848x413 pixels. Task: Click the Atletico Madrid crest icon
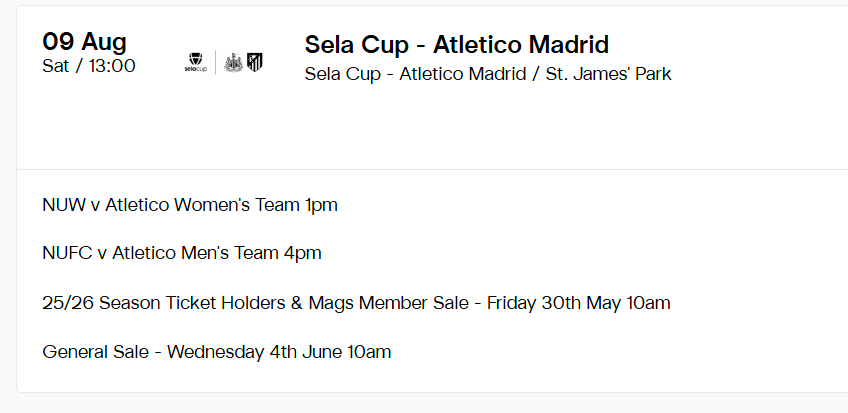click(x=255, y=62)
